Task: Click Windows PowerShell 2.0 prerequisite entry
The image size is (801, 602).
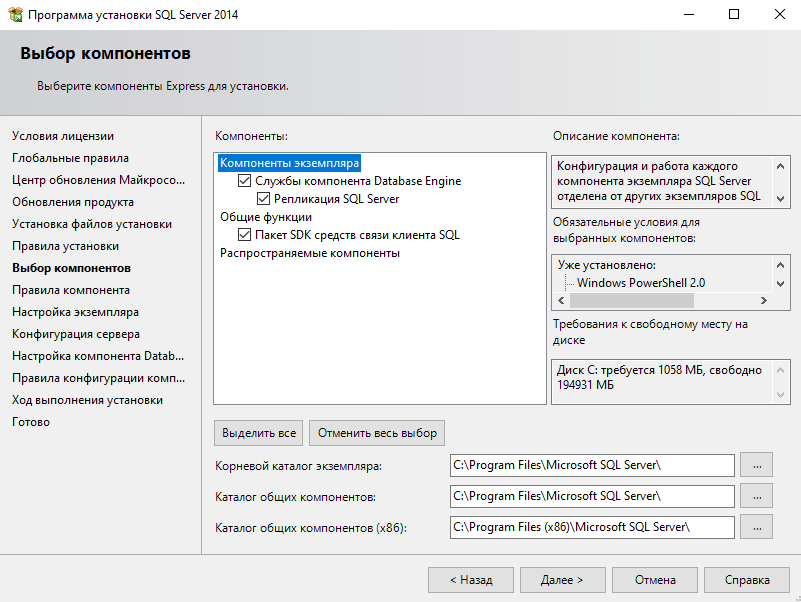Action: click(641, 283)
